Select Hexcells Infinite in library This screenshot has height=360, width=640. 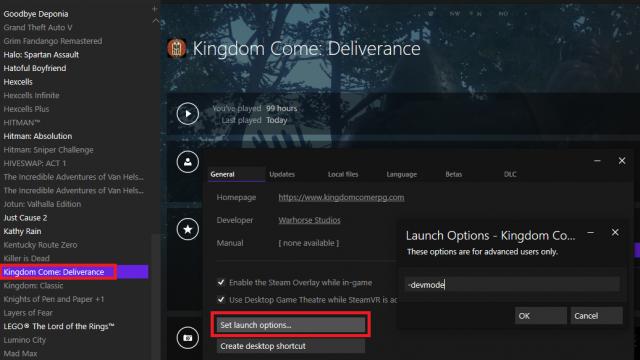pos(31,95)
